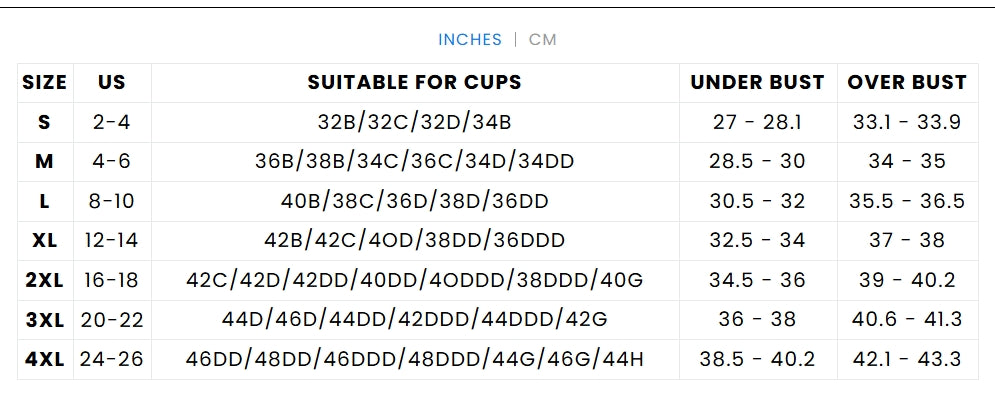Image resolution: width=995 pixels, height=414 pixels.
Task: Select the 32B/32C/32D/34B cups cell
Action: 414,122
